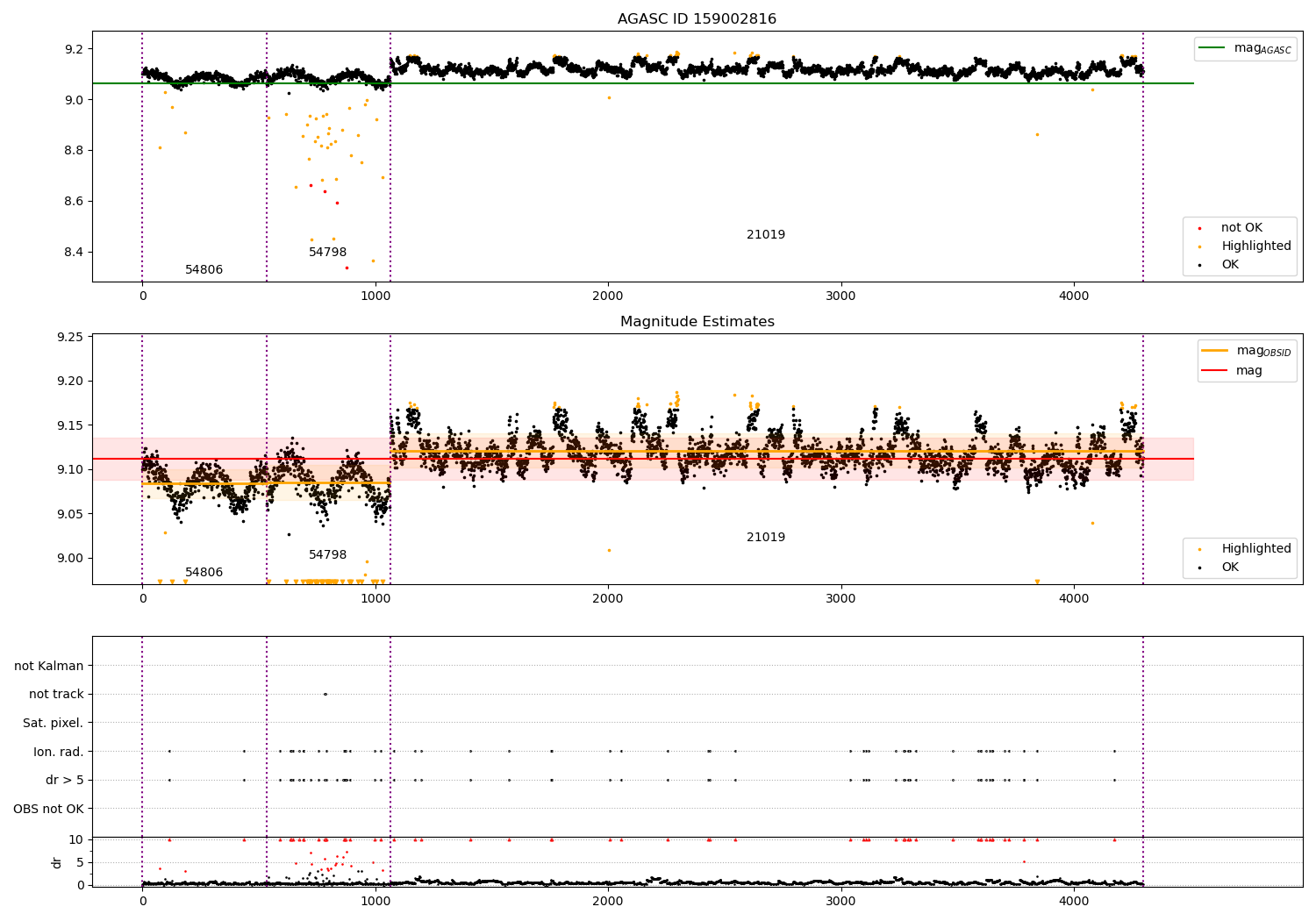Click the 'dr > 5' row label
This screenshot has height=921, width=1316.
pos(65,781)
